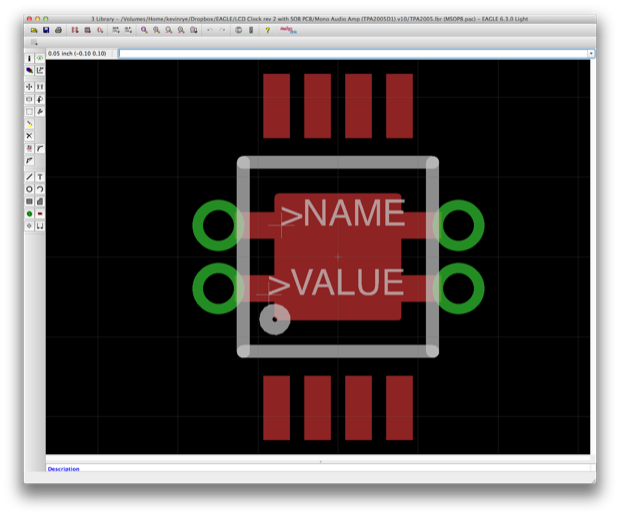Screen dimensions: 620x516
Task: Click the >VALUE text on the package
Action: coord(336,282)
